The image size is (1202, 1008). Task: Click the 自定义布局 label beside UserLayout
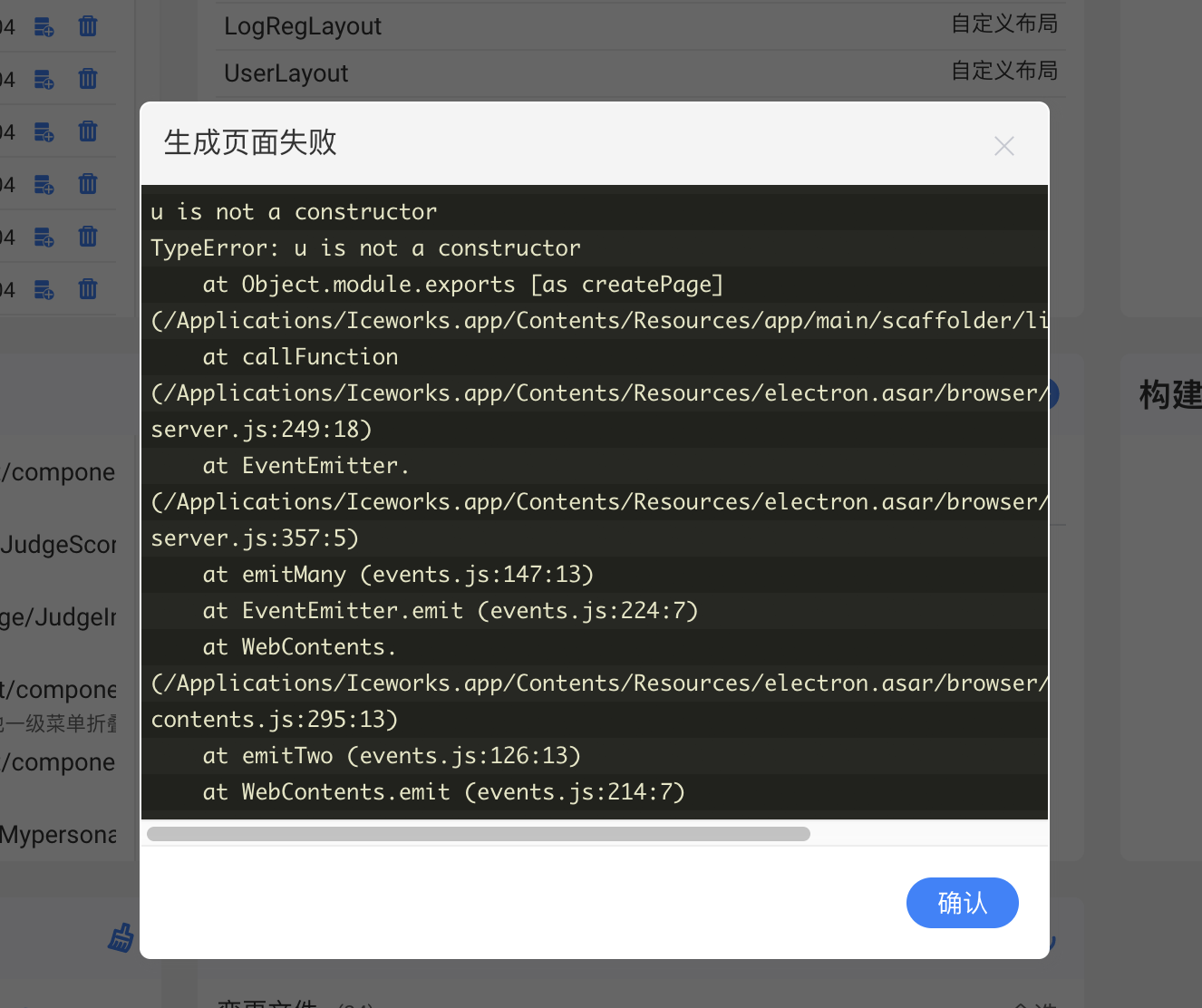point(1004,71)
